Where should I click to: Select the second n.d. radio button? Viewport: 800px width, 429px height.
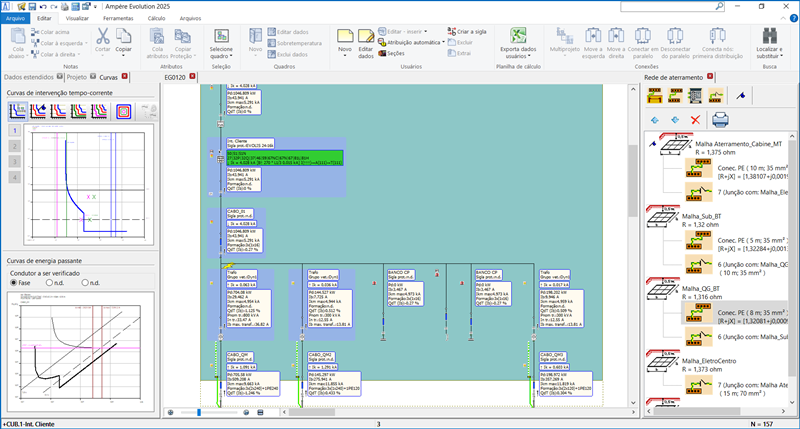[x=85, y=283]
